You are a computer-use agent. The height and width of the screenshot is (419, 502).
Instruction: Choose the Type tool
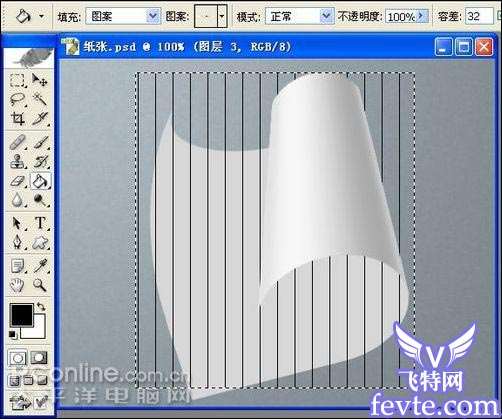point(40,223)
